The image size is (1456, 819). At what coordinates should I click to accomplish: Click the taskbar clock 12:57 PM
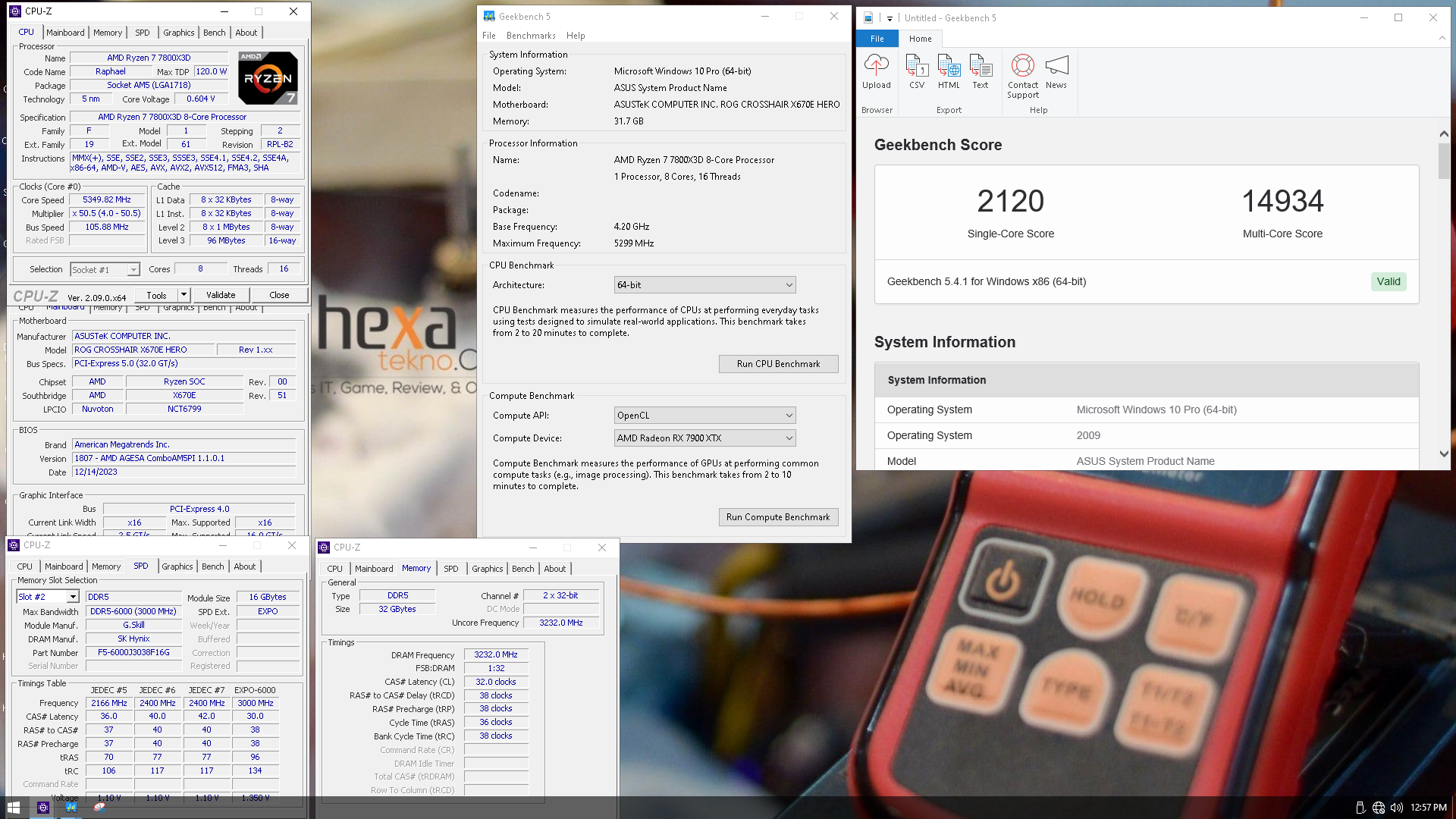tap(1429, 808)
